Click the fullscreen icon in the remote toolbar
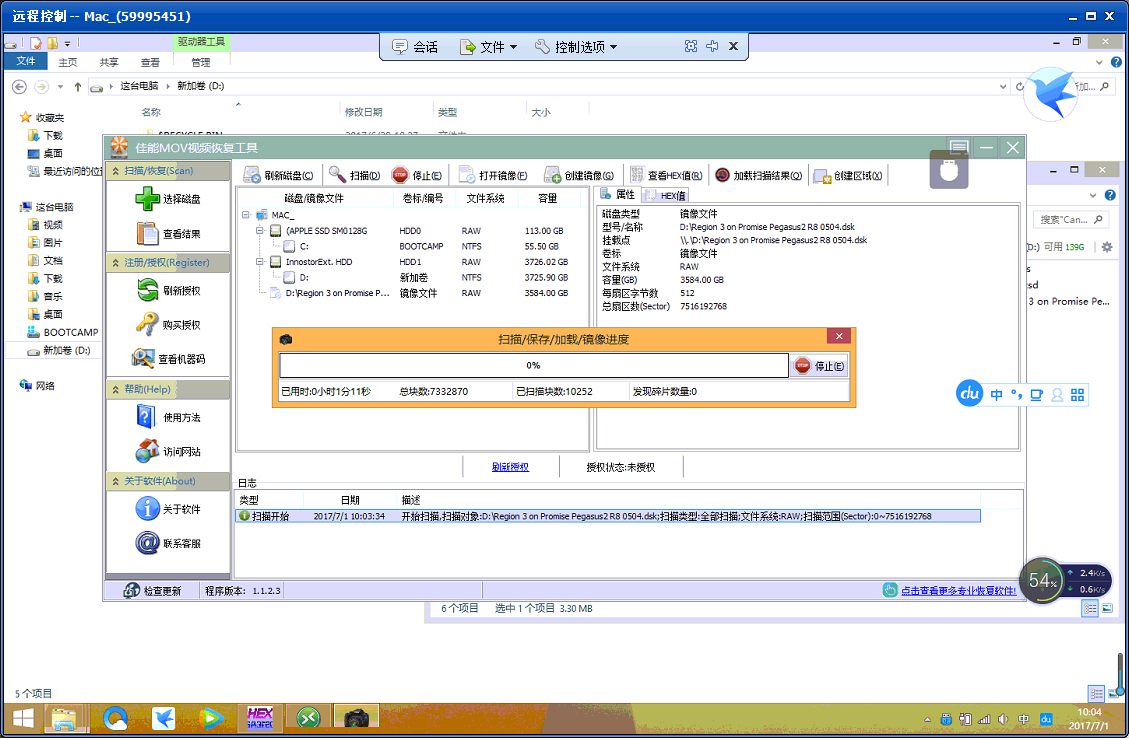 pos(691,46)
